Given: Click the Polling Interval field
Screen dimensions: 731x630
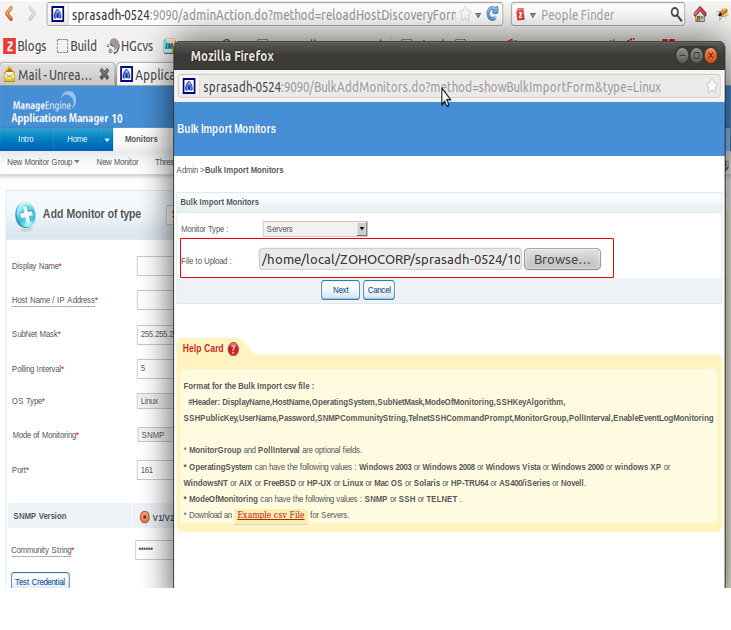Looking at the screenshot, I should [155, 369].
